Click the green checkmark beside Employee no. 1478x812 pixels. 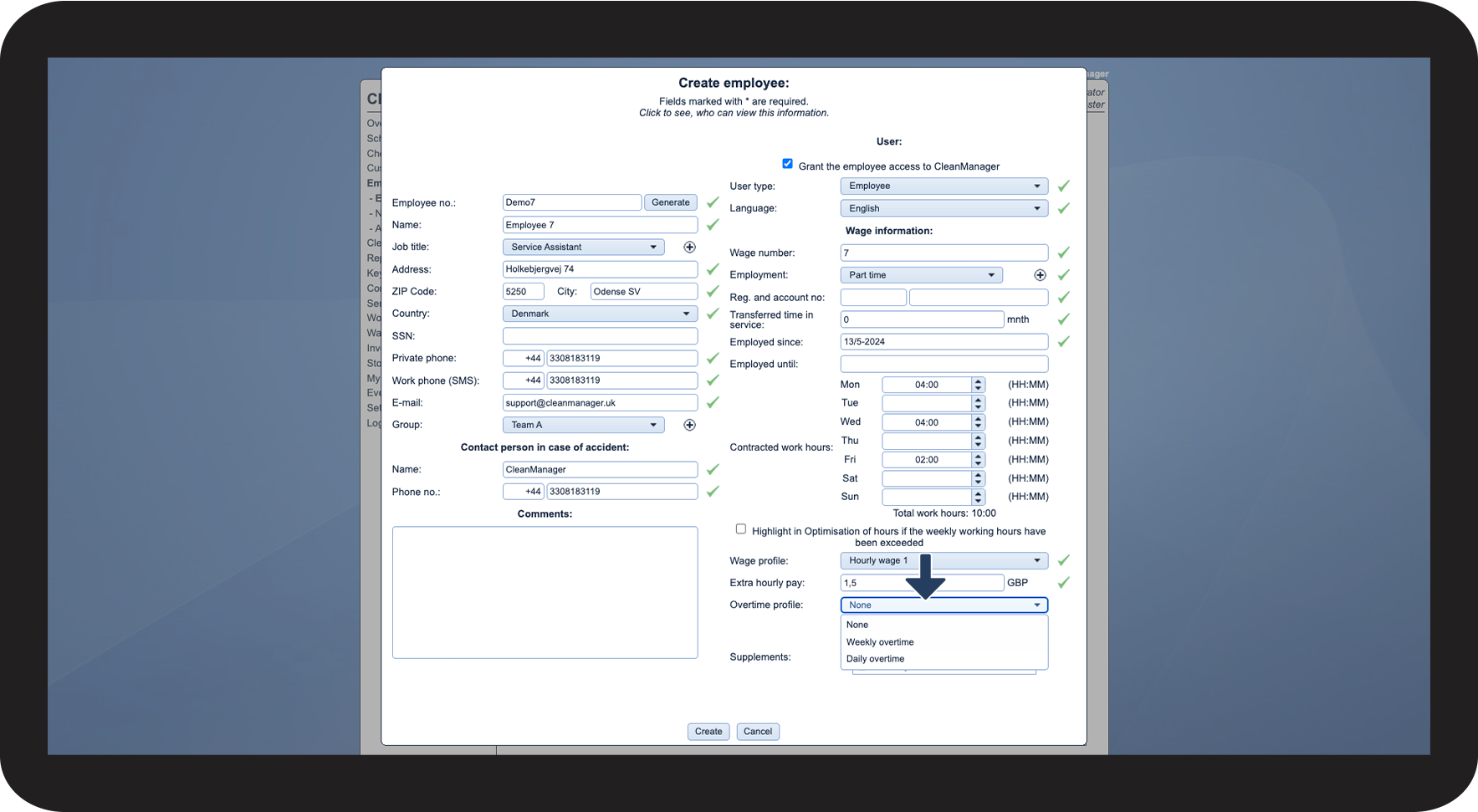pyautogui.click(x=713, y=202)
